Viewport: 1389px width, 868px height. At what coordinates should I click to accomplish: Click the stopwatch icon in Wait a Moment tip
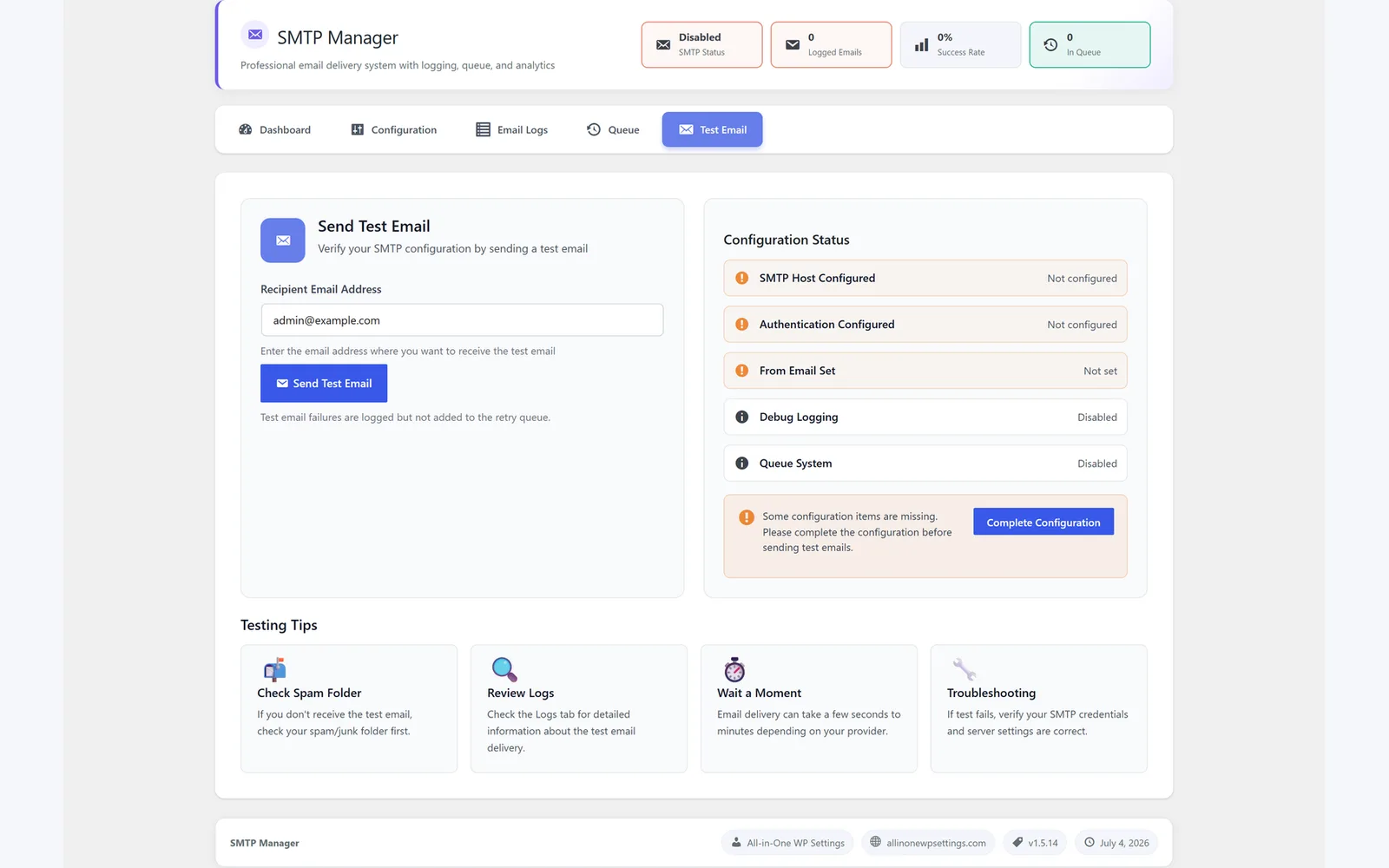click(x=734, y=669)
